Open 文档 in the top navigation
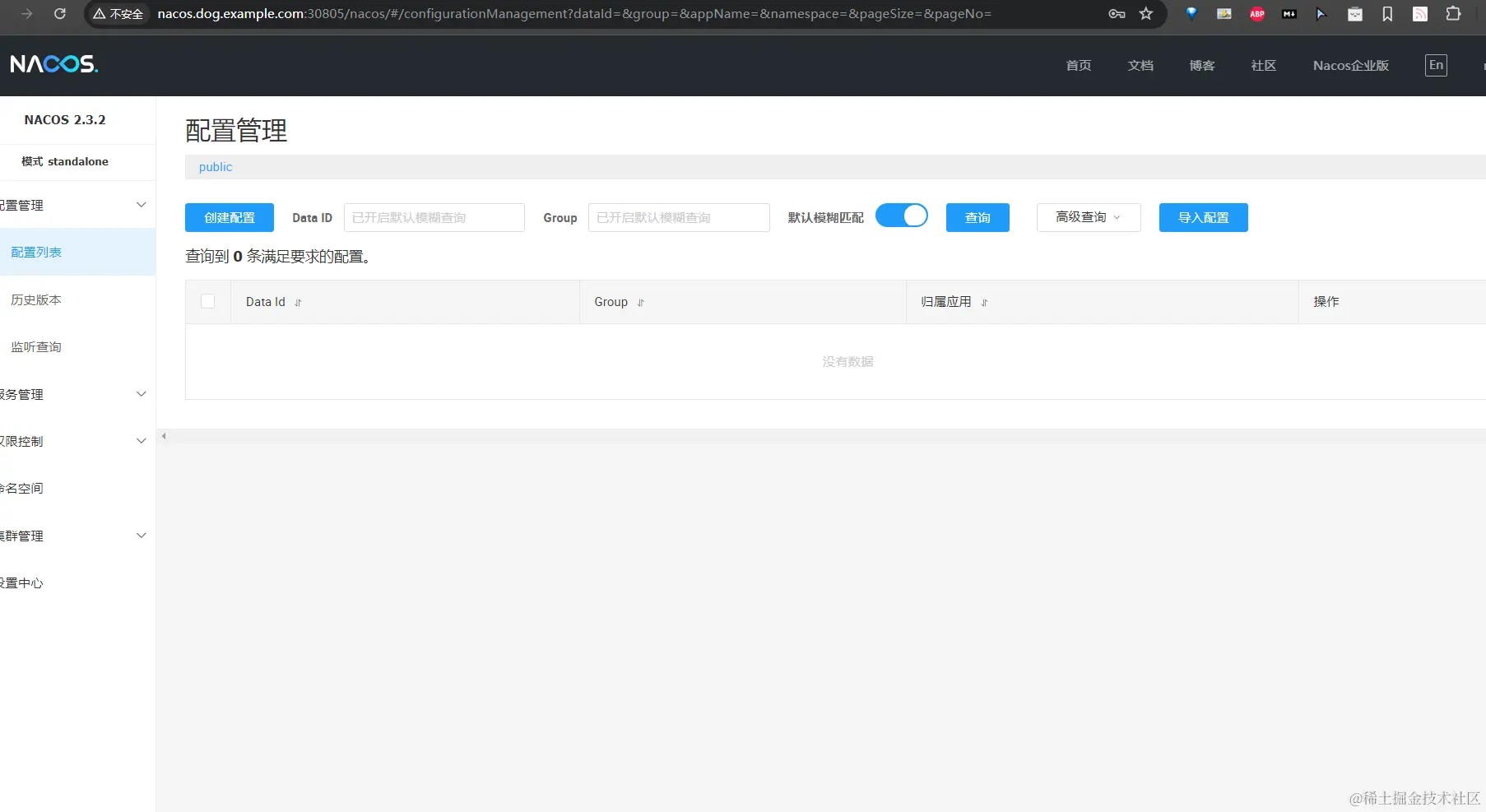The image size is (1486, 812). point(1140,65)
